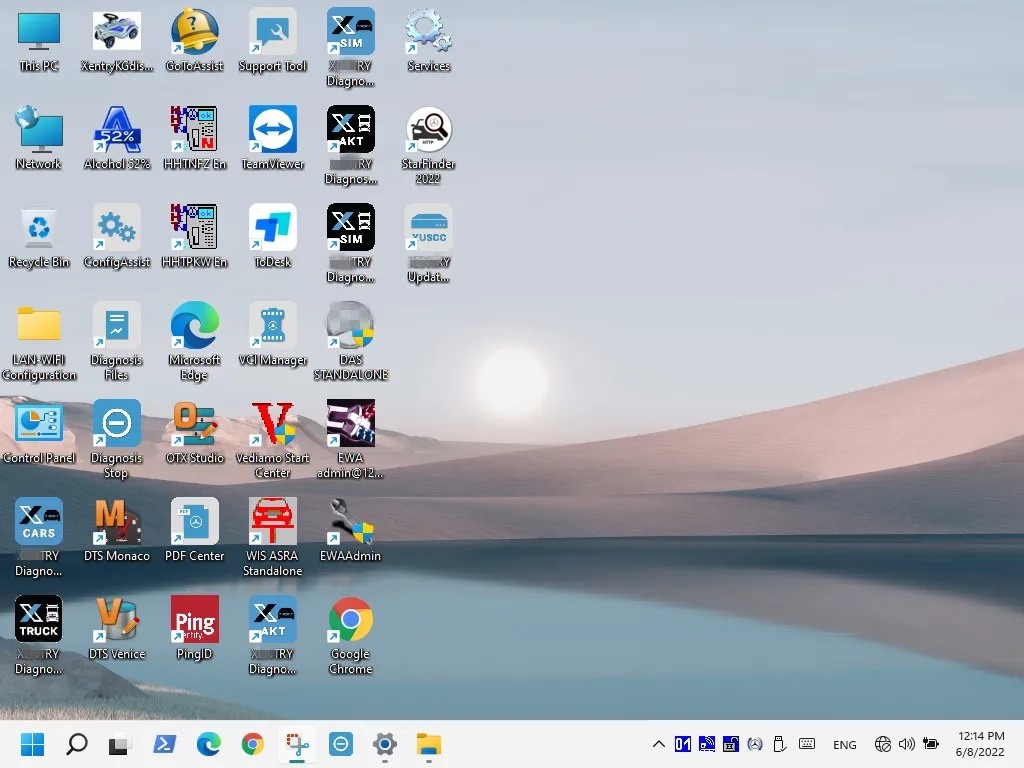1024x768 pixels.
Task: Select the PingID desktop shortcut
Action: (194, 621)
